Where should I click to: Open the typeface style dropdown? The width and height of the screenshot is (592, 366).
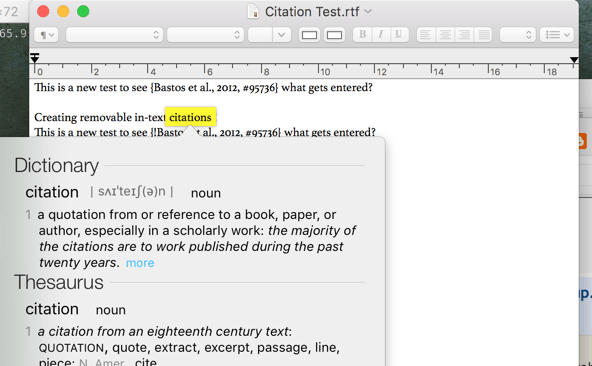coord(205,35)
